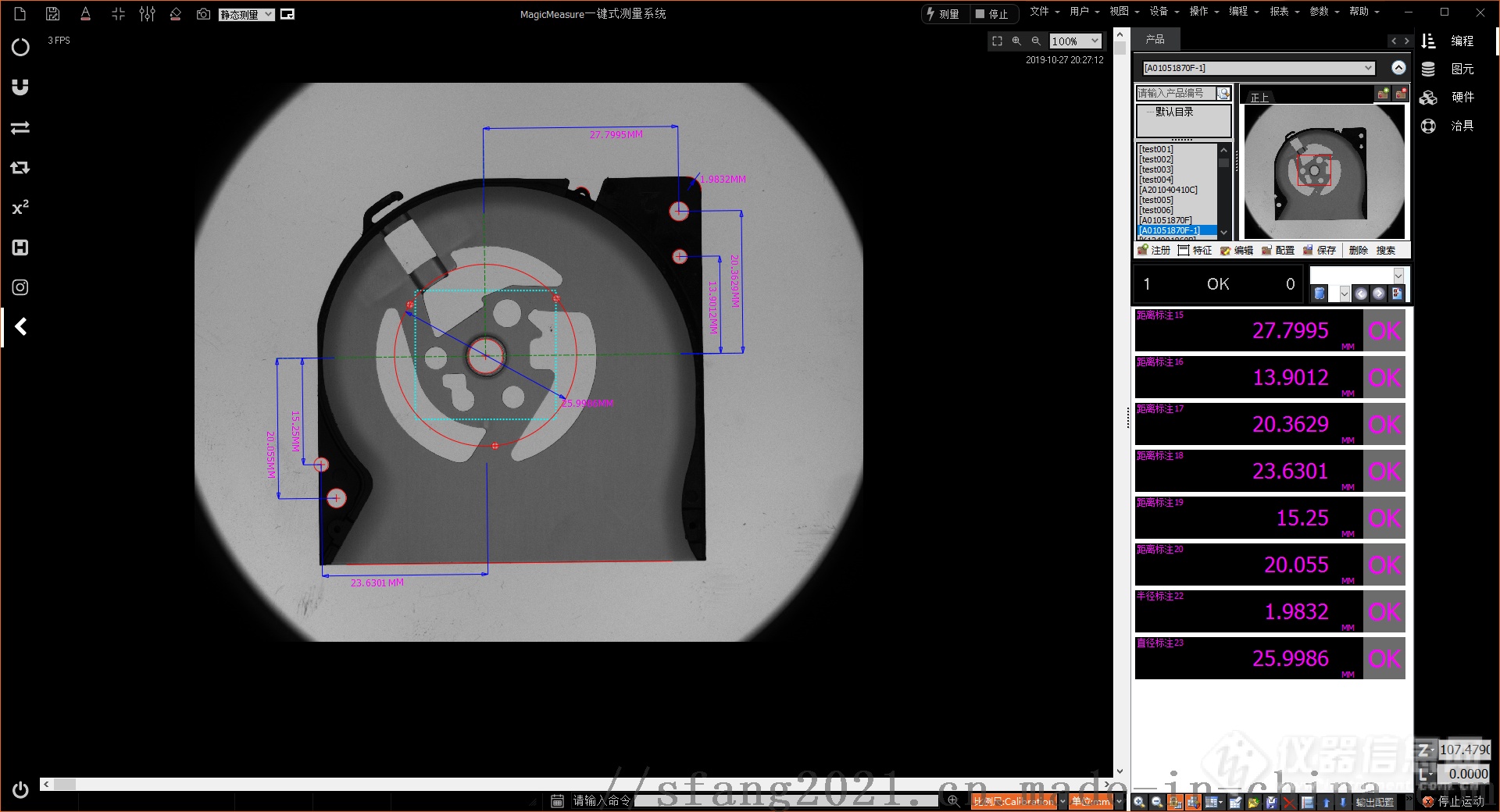Click the Instagram-style camera icon in sidebar

pos(20,287)
